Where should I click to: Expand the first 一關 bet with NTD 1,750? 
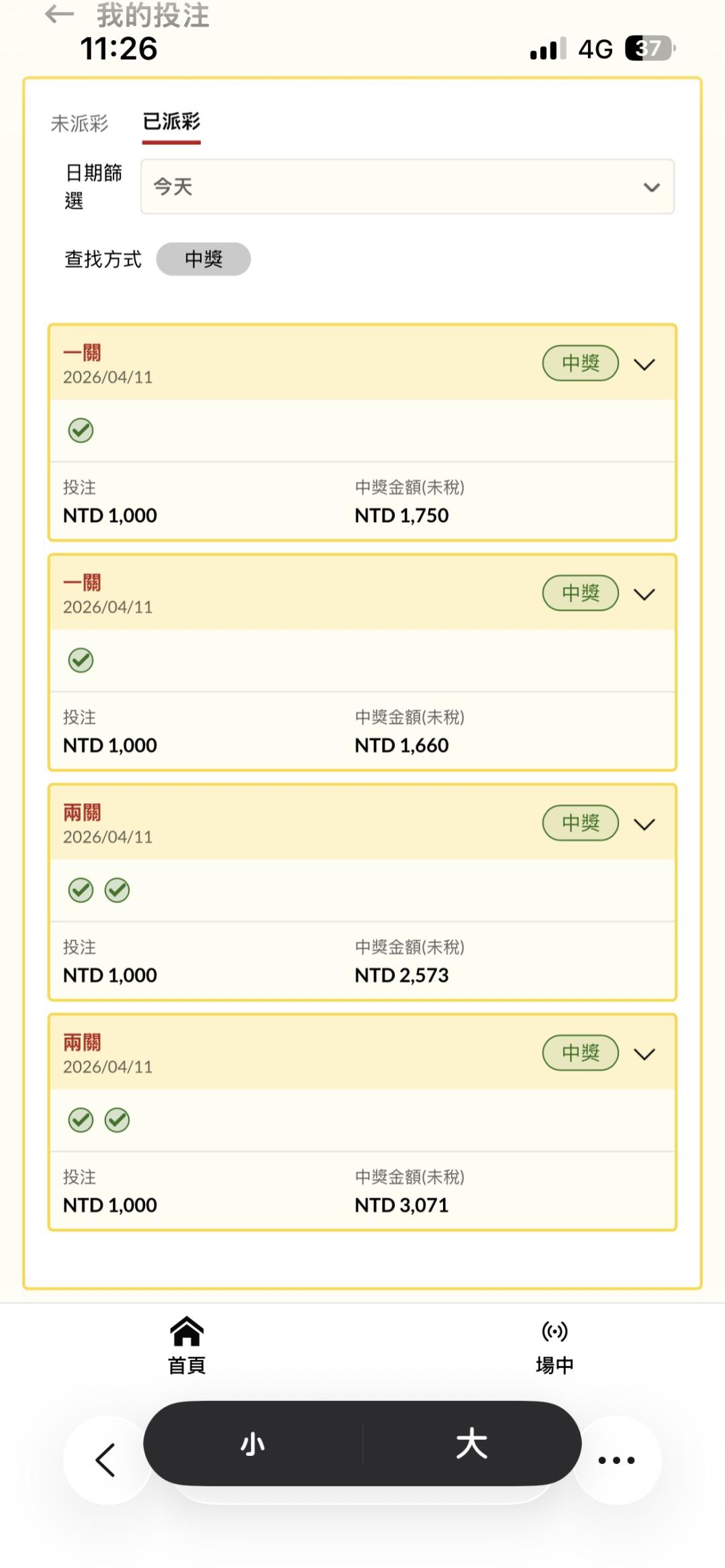click(x=644, y=364)
